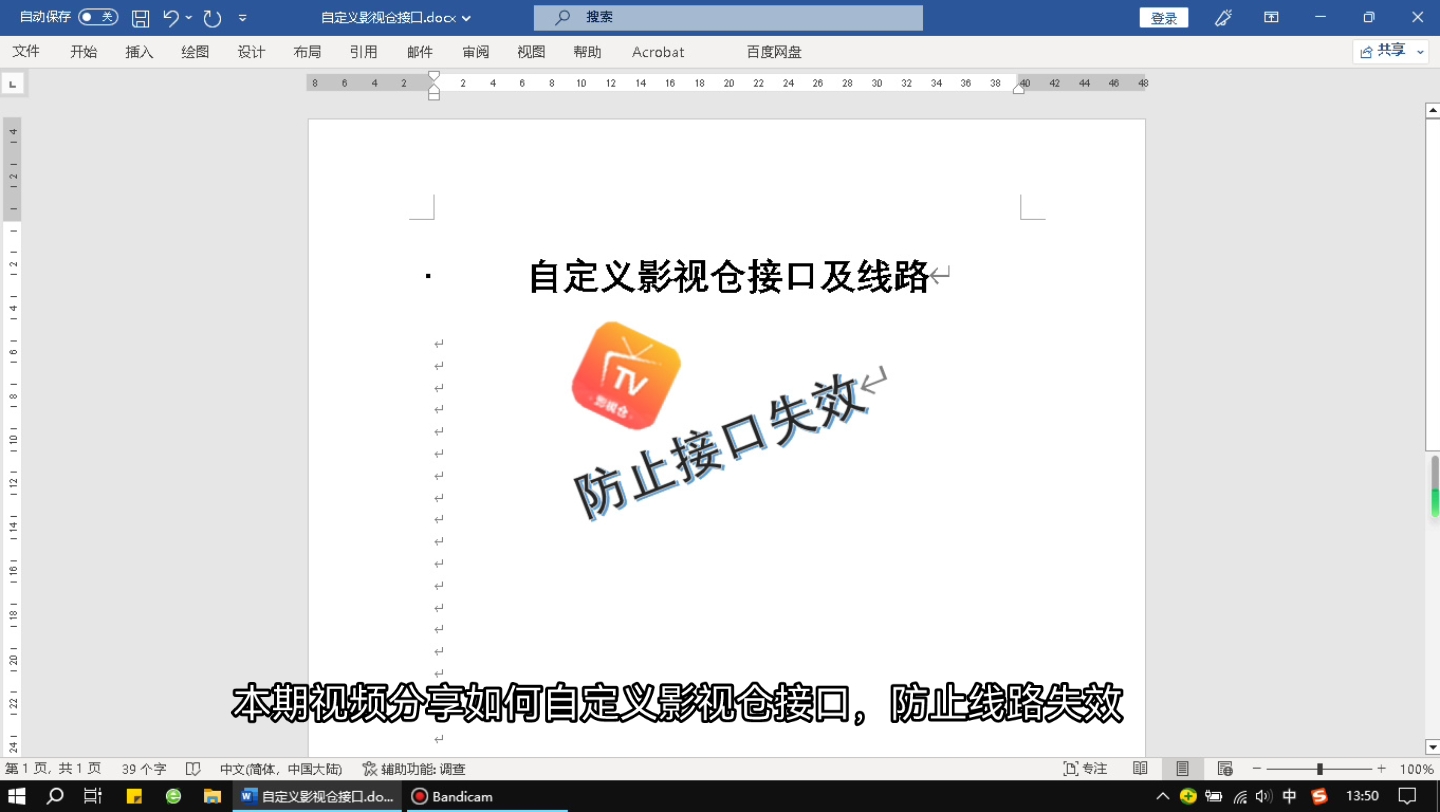Click the 登录 sign-in button
1440x812 pixels.
[1164, 18]
